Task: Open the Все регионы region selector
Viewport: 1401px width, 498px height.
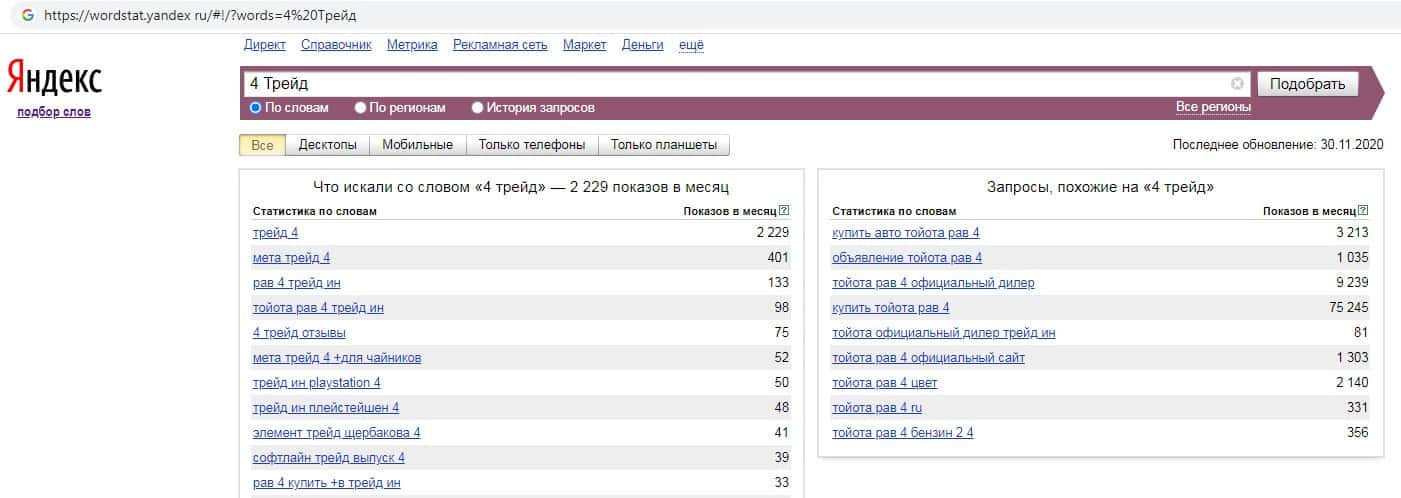Action: click(x=1212, y=108)
